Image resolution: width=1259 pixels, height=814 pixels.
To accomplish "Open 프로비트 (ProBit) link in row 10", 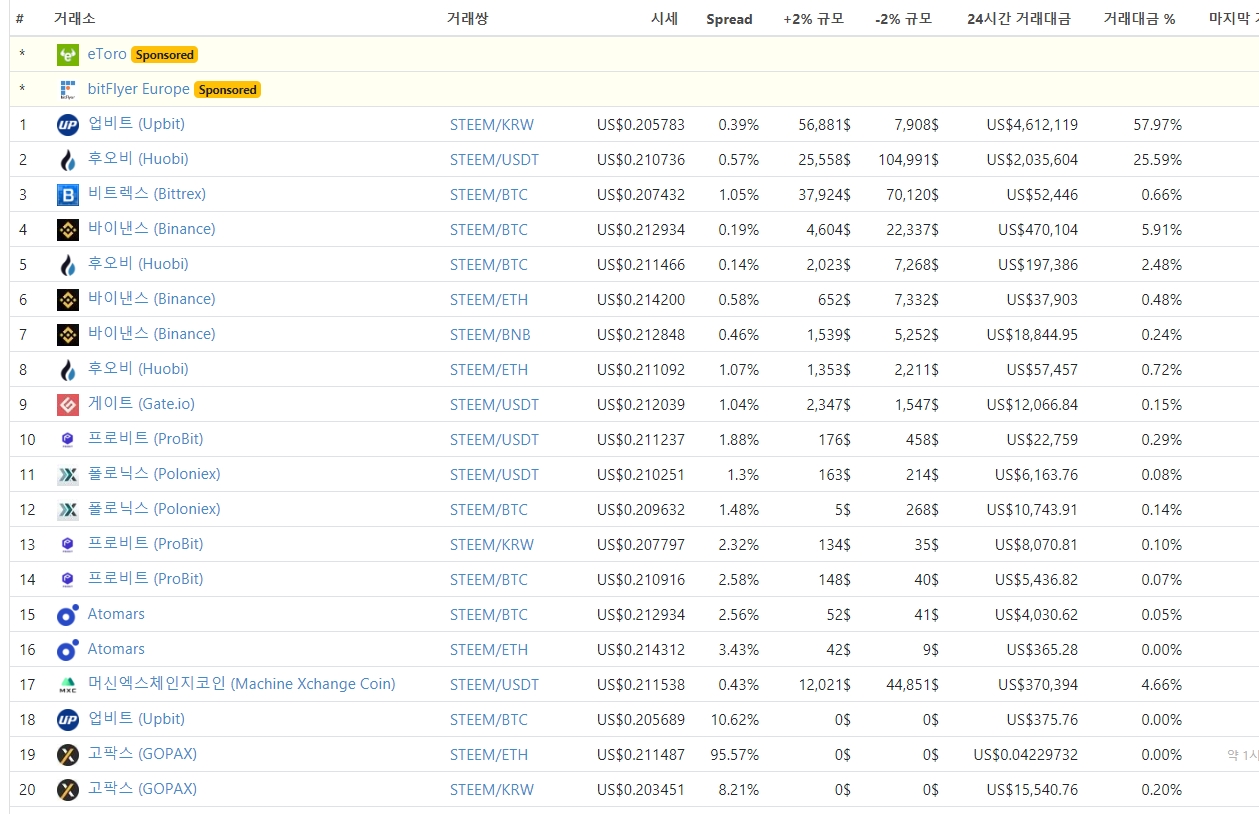I will (145, 439).
